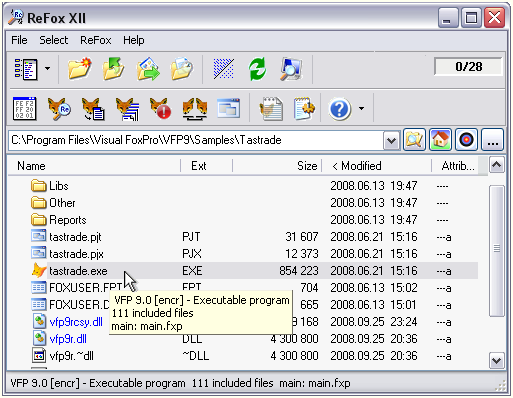513x398 pixels.
Task: Click the new folder icon with star
Action: click(x=80, y=69)
